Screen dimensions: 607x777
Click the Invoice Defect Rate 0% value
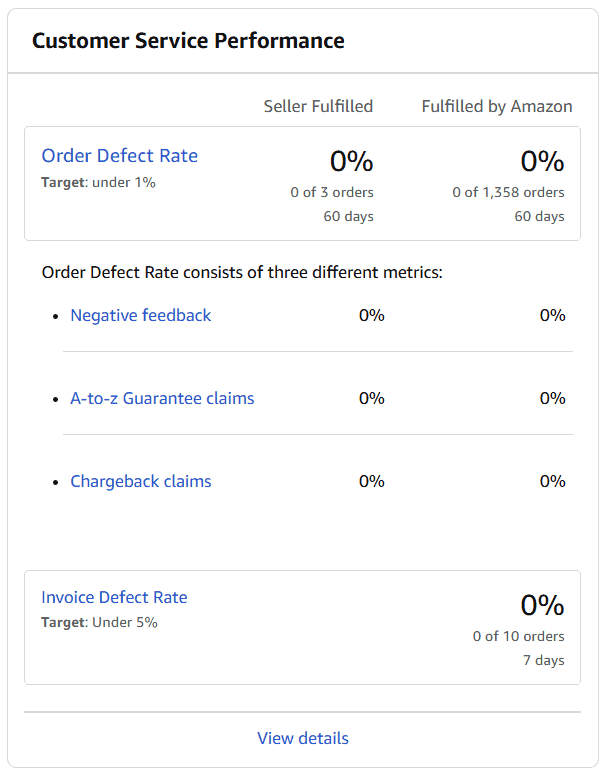[x=542, y=605]
